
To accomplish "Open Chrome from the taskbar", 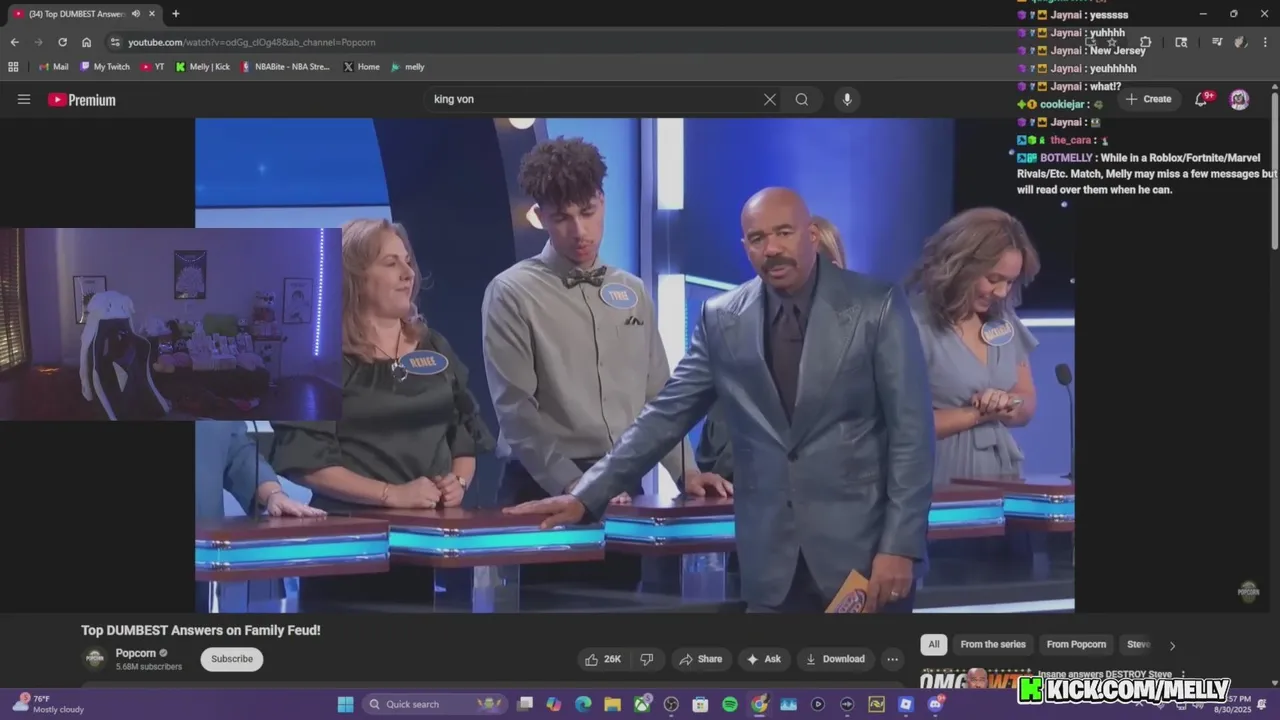I will pos(759,704).
